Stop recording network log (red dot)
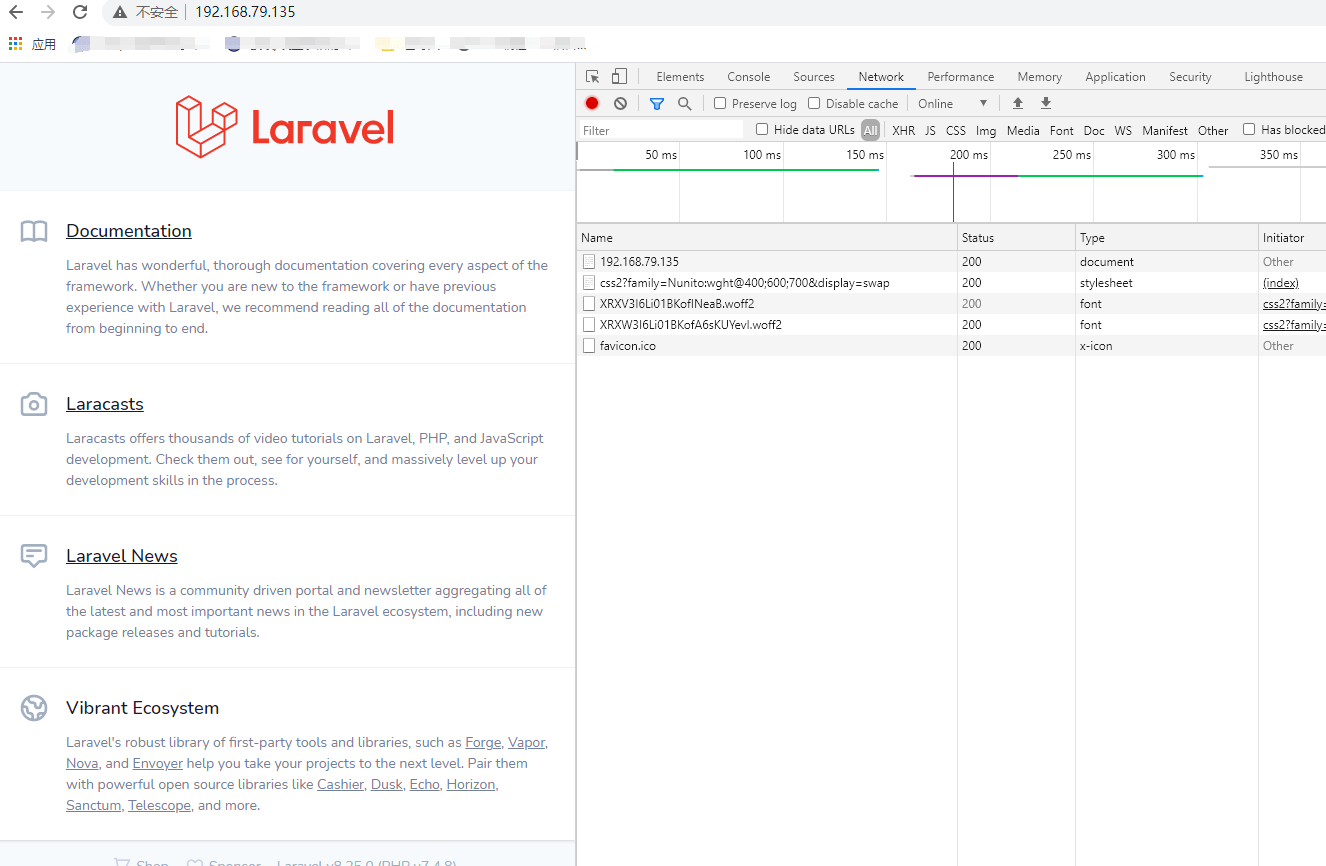The width and height of the screenshot is (1326, 866). point(592,103)
